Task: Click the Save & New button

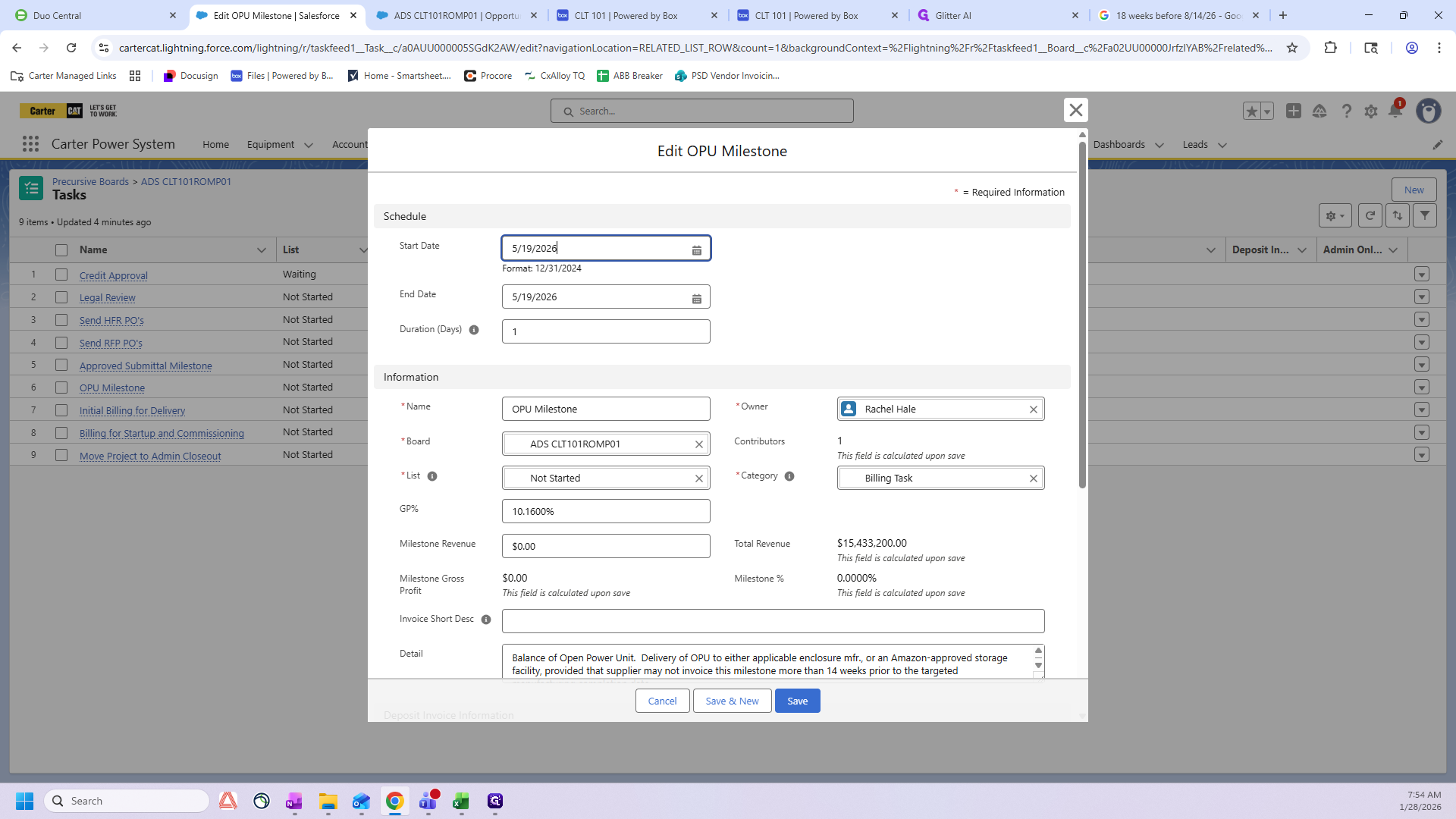Action: pyautogui.click(x=732, y=701)
